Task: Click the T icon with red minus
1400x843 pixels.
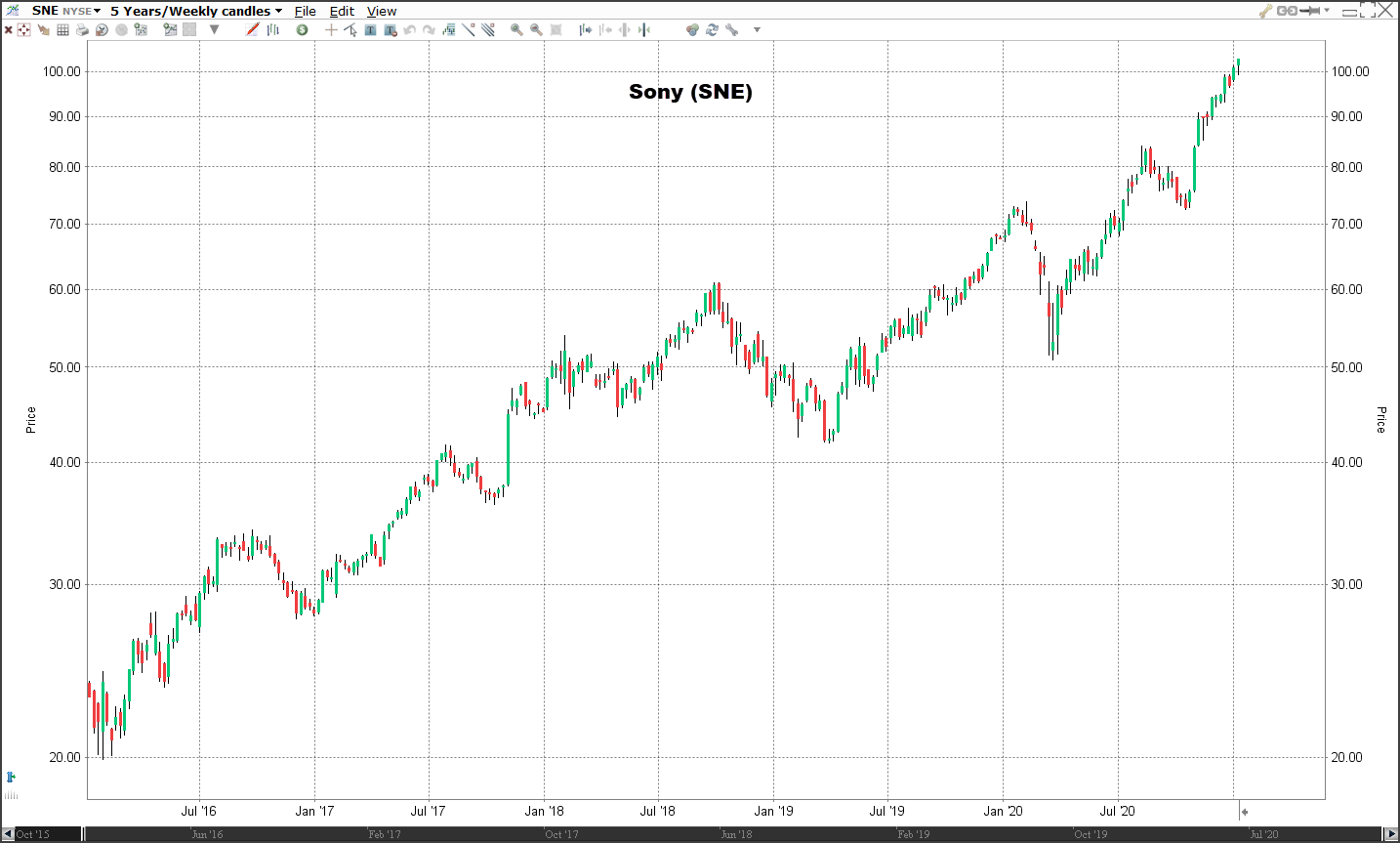Action: click(x=391, y=30)
